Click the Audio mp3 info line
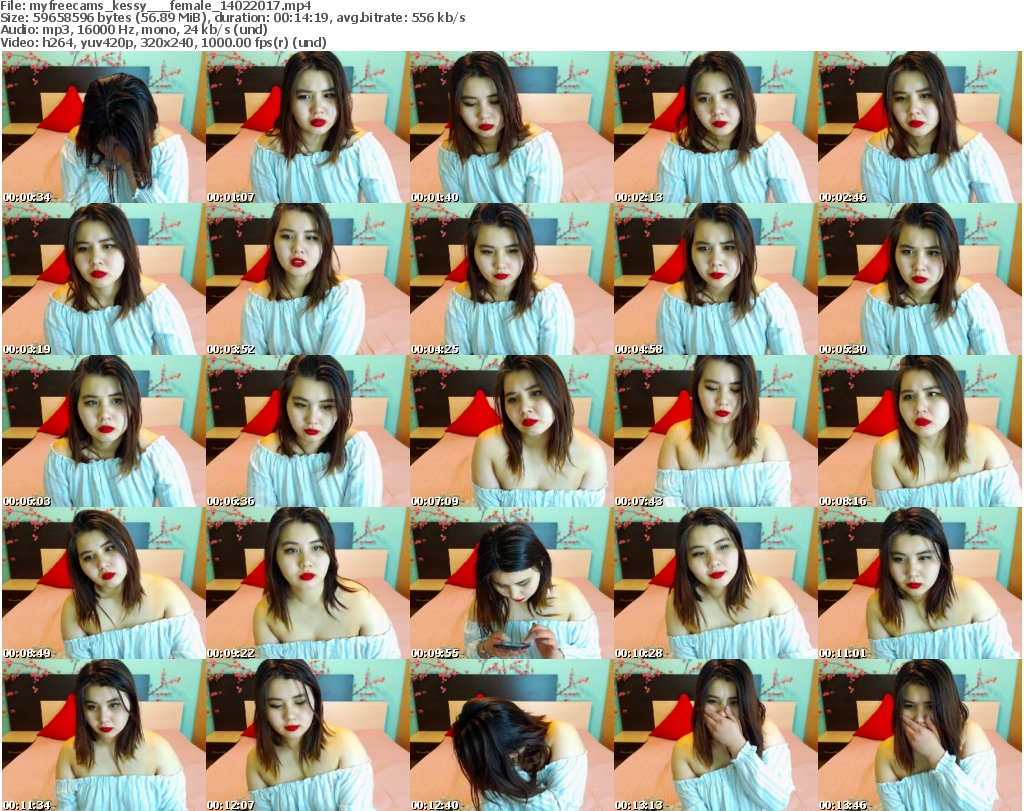The width and height of the screenshot is (1024, 811). point(134,30)
